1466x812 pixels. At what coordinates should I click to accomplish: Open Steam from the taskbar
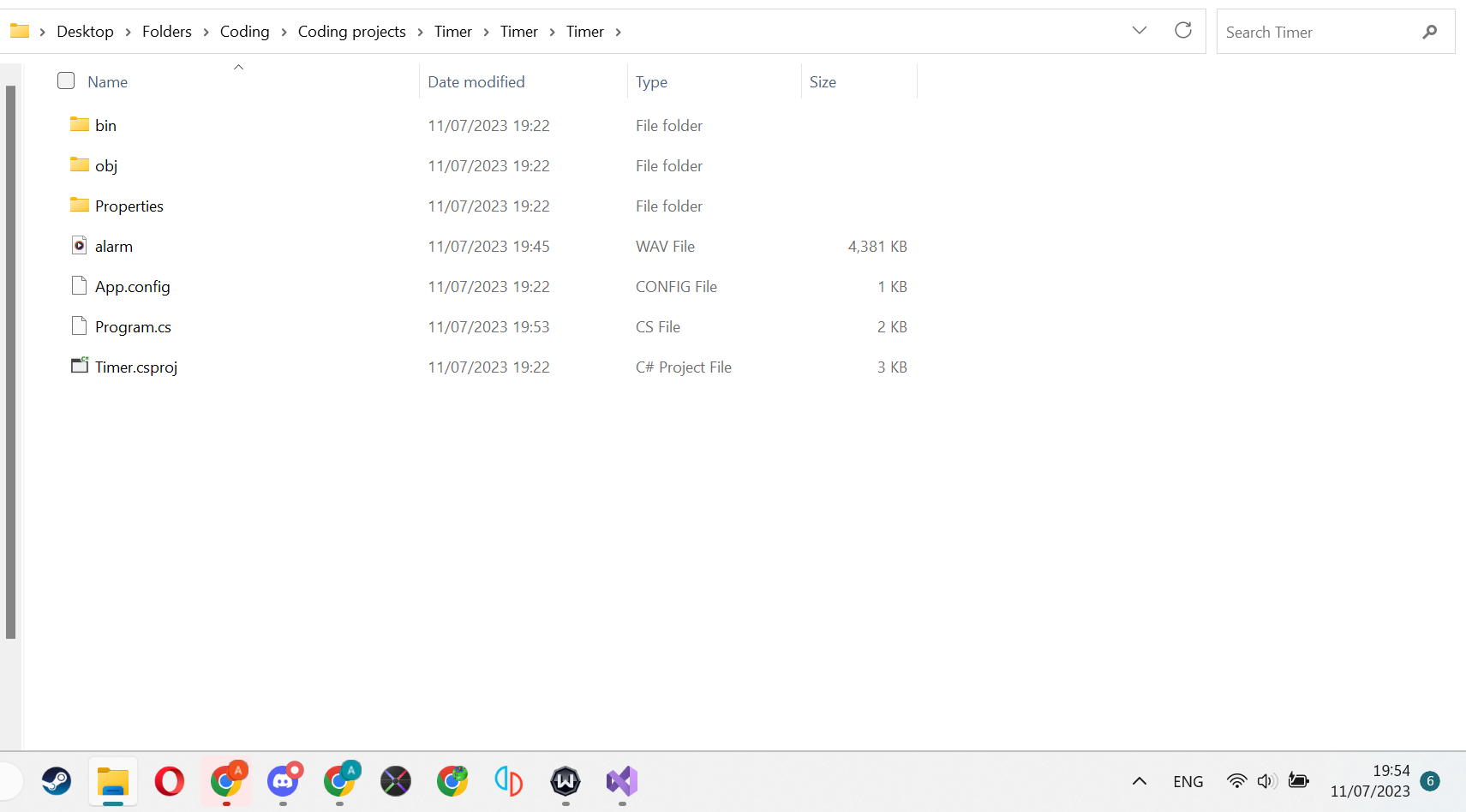(57, 780)
